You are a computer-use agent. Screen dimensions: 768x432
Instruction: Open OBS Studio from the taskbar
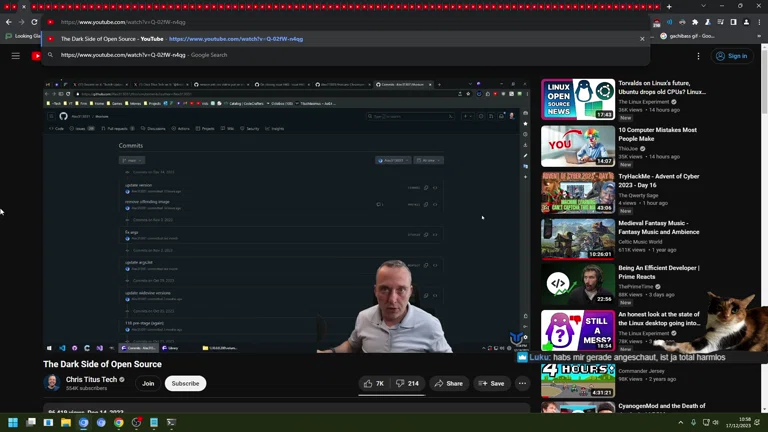click(x=137, y=422)
